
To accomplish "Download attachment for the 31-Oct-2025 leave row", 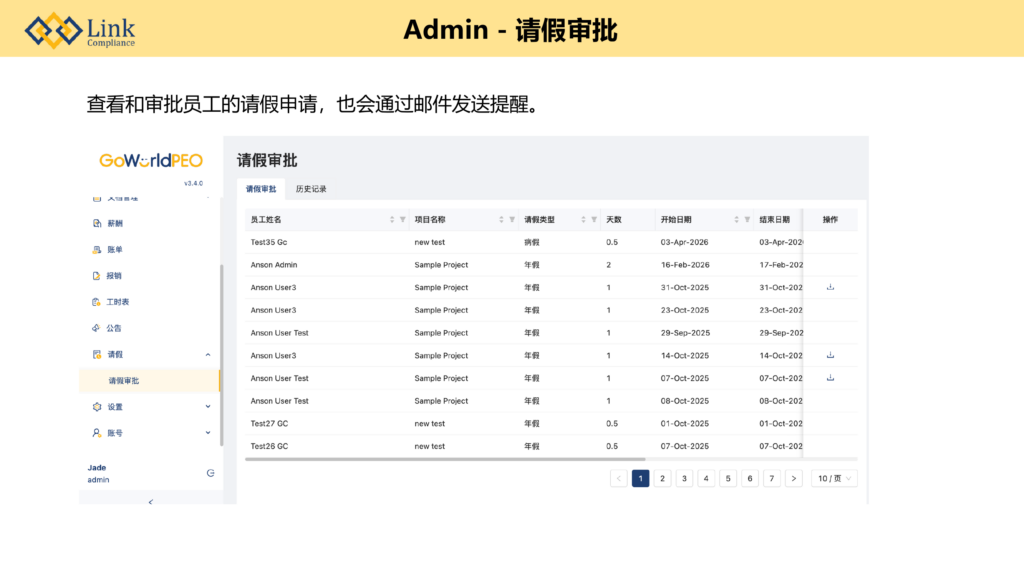I will click(x=830, y=287).
